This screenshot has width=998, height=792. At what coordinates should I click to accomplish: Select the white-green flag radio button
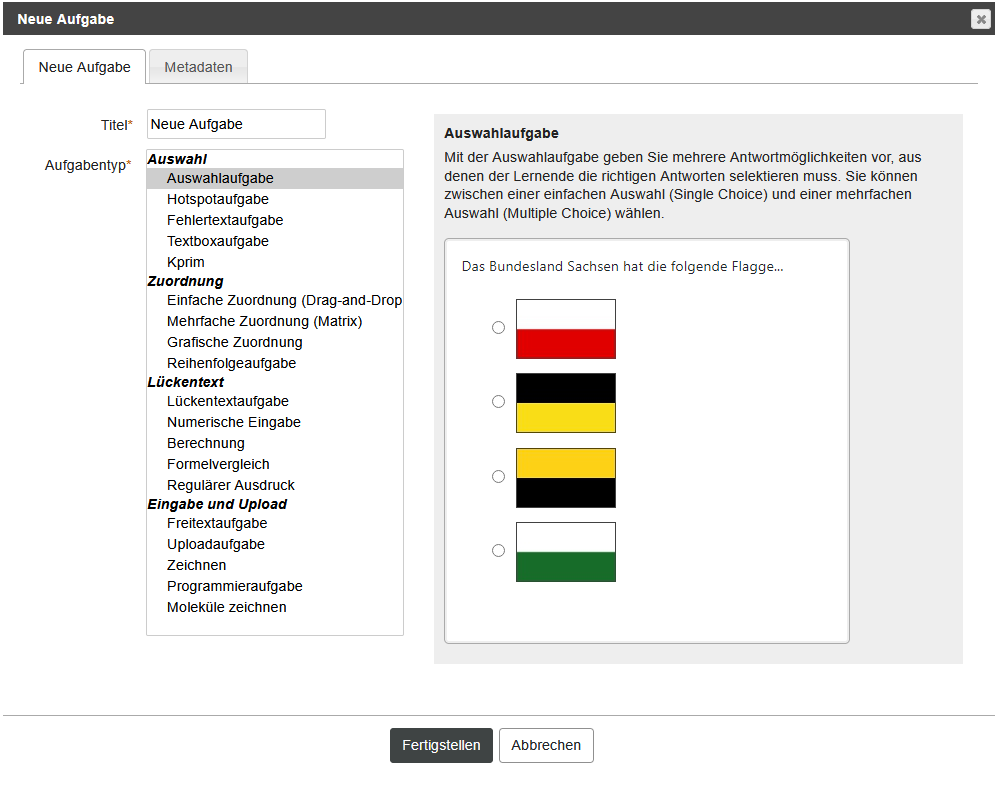(x=498, y=550)
